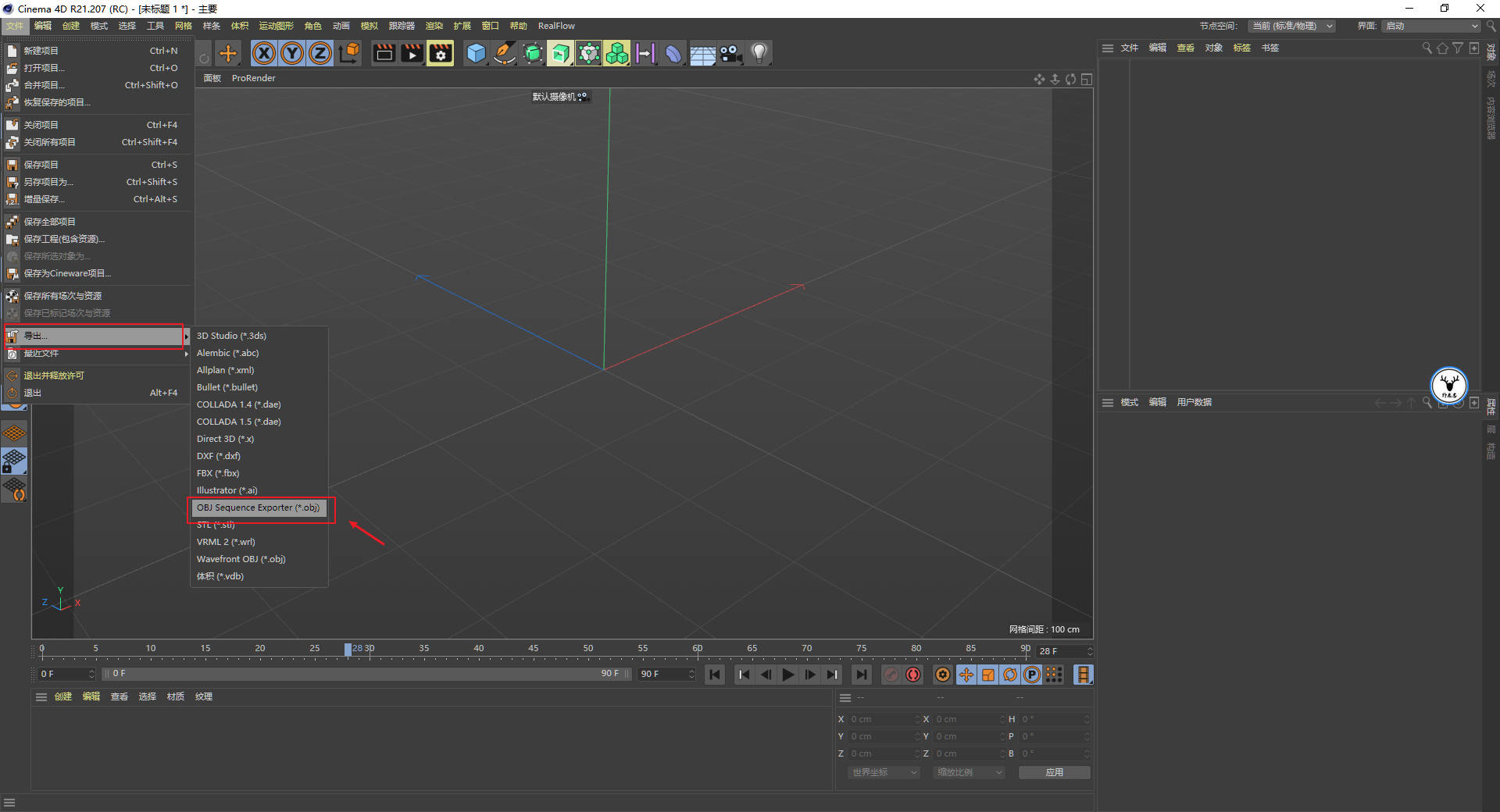
Task: Toggle Rotation keyframe recording
Action: tap(1010, 675)
